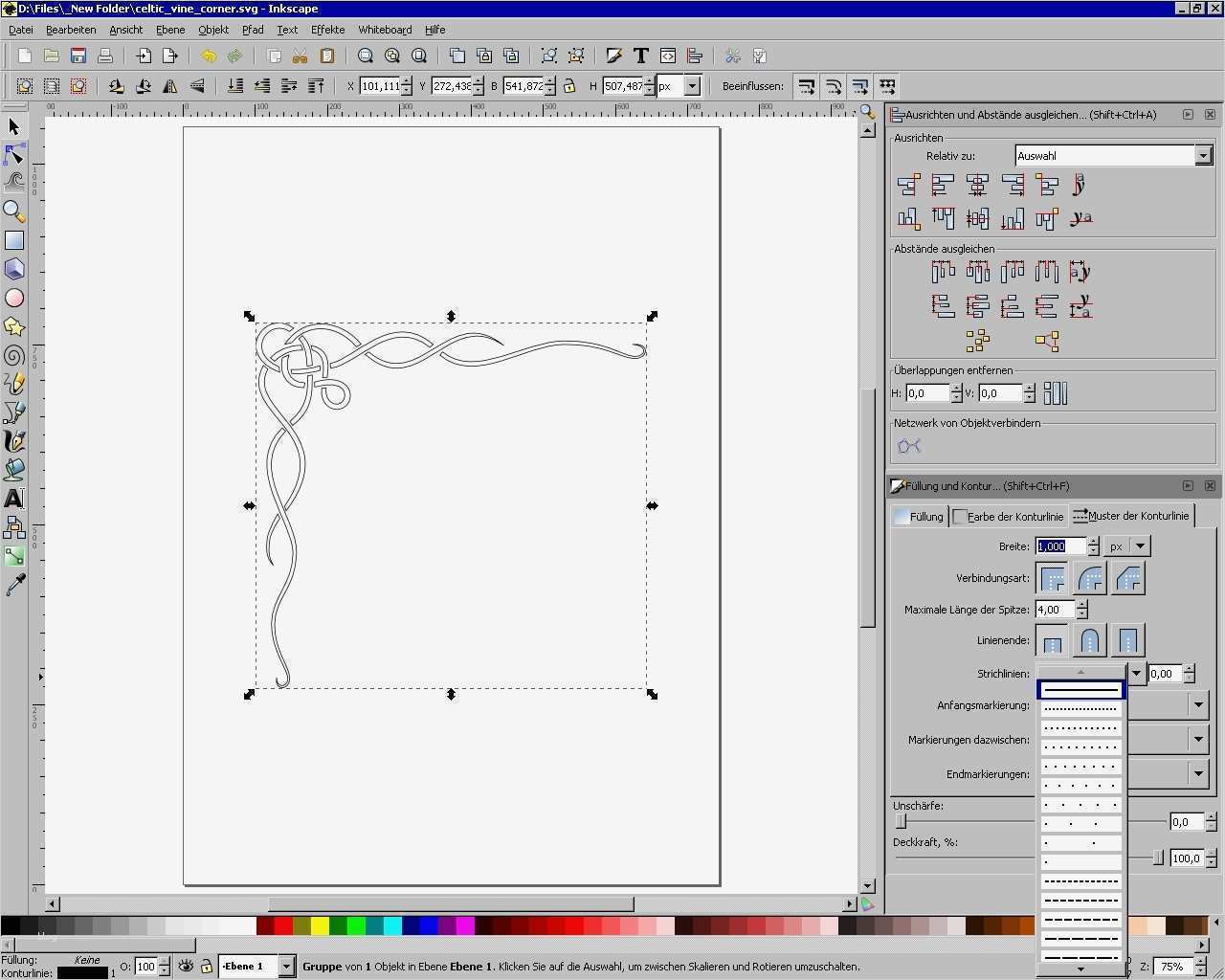Click the Save document toolbar icon
1225x980 pixels.
pyautogui.click(x=78, y=56)
